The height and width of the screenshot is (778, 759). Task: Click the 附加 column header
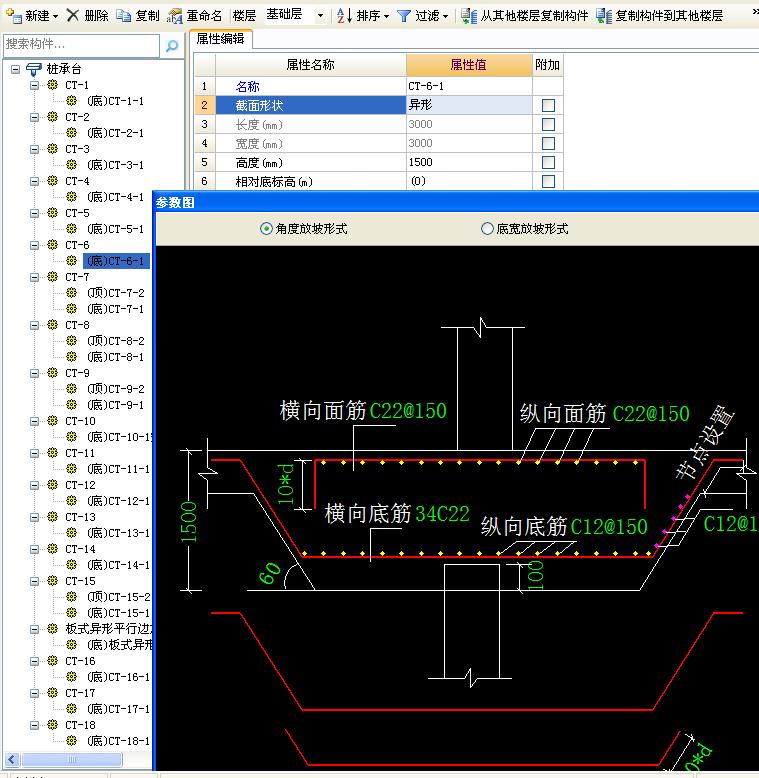click(x=548, y=65)
